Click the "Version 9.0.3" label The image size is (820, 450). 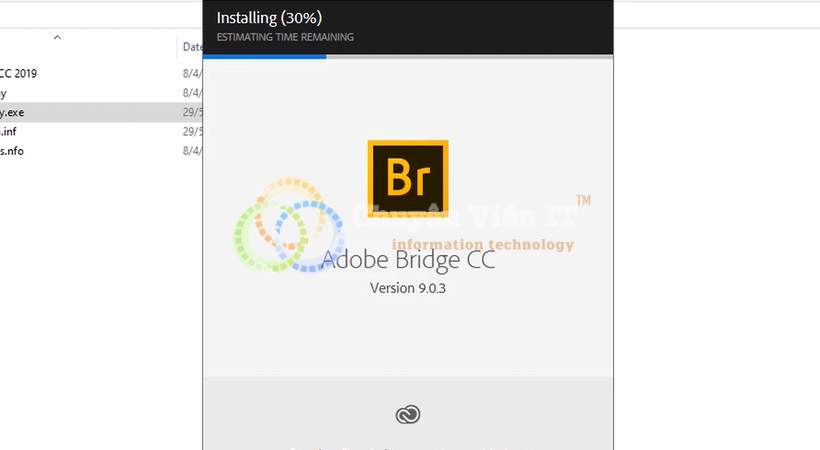click(408, 288)
